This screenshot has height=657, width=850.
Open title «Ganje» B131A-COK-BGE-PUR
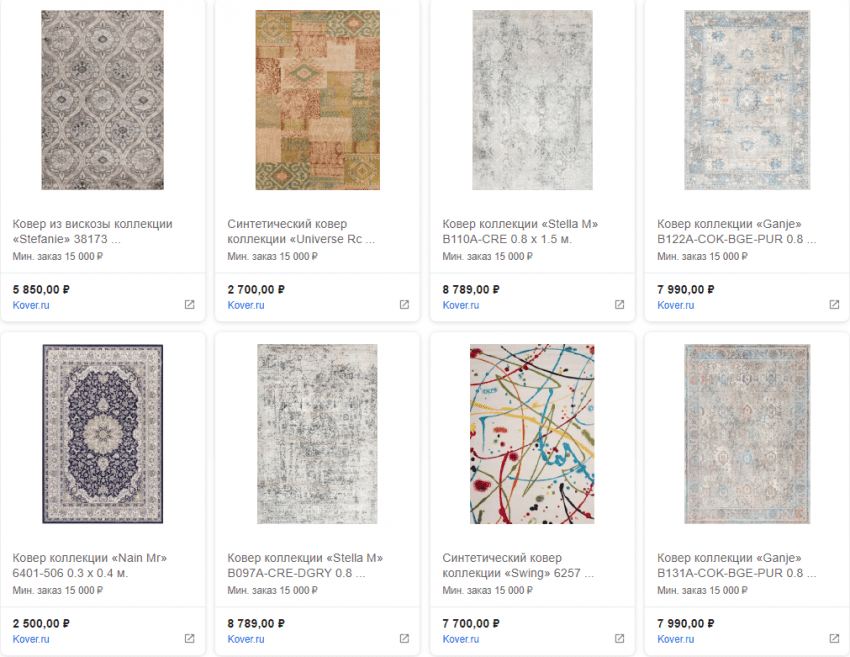coord(736,565)
